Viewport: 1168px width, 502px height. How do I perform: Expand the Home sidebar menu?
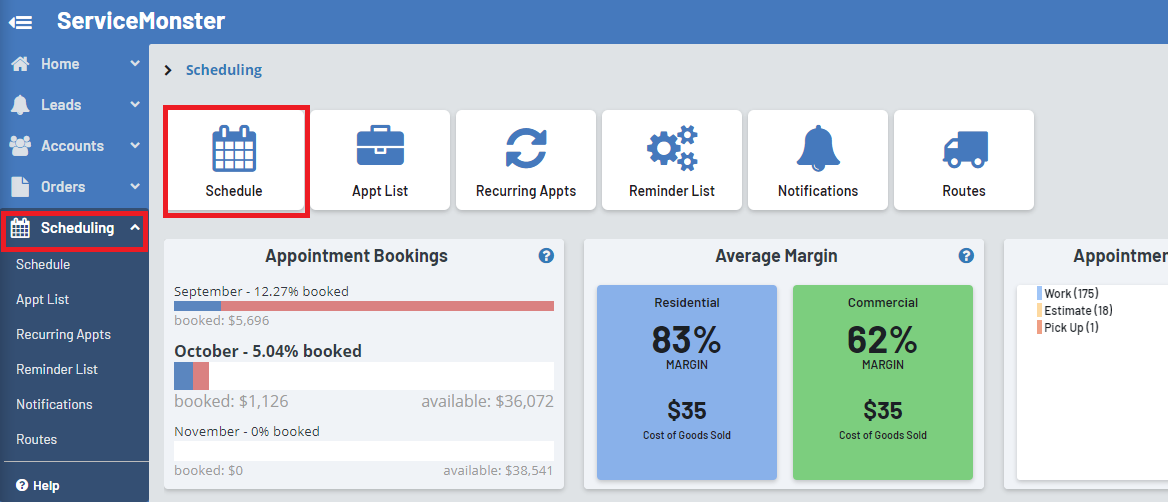(x=74, y=64)
